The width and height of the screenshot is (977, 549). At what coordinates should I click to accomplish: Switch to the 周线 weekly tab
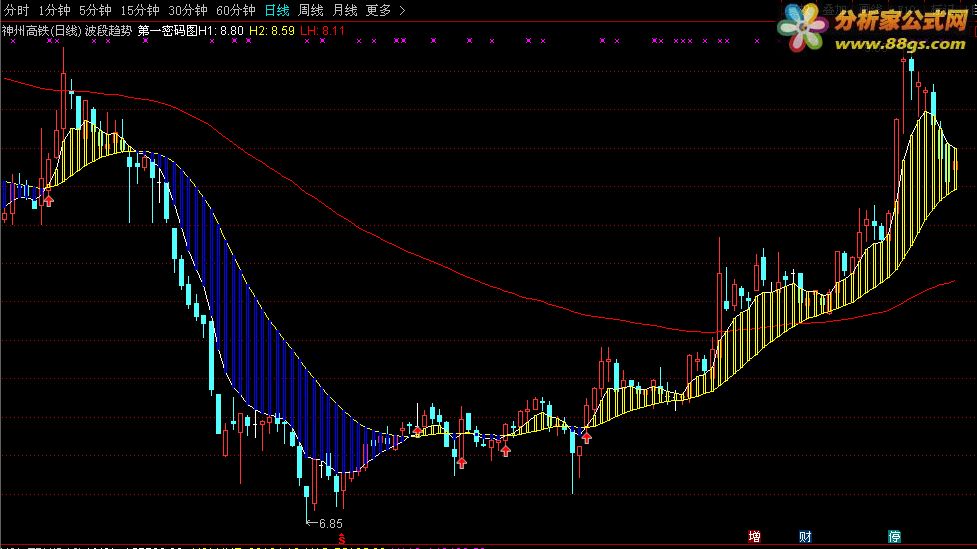310,11
